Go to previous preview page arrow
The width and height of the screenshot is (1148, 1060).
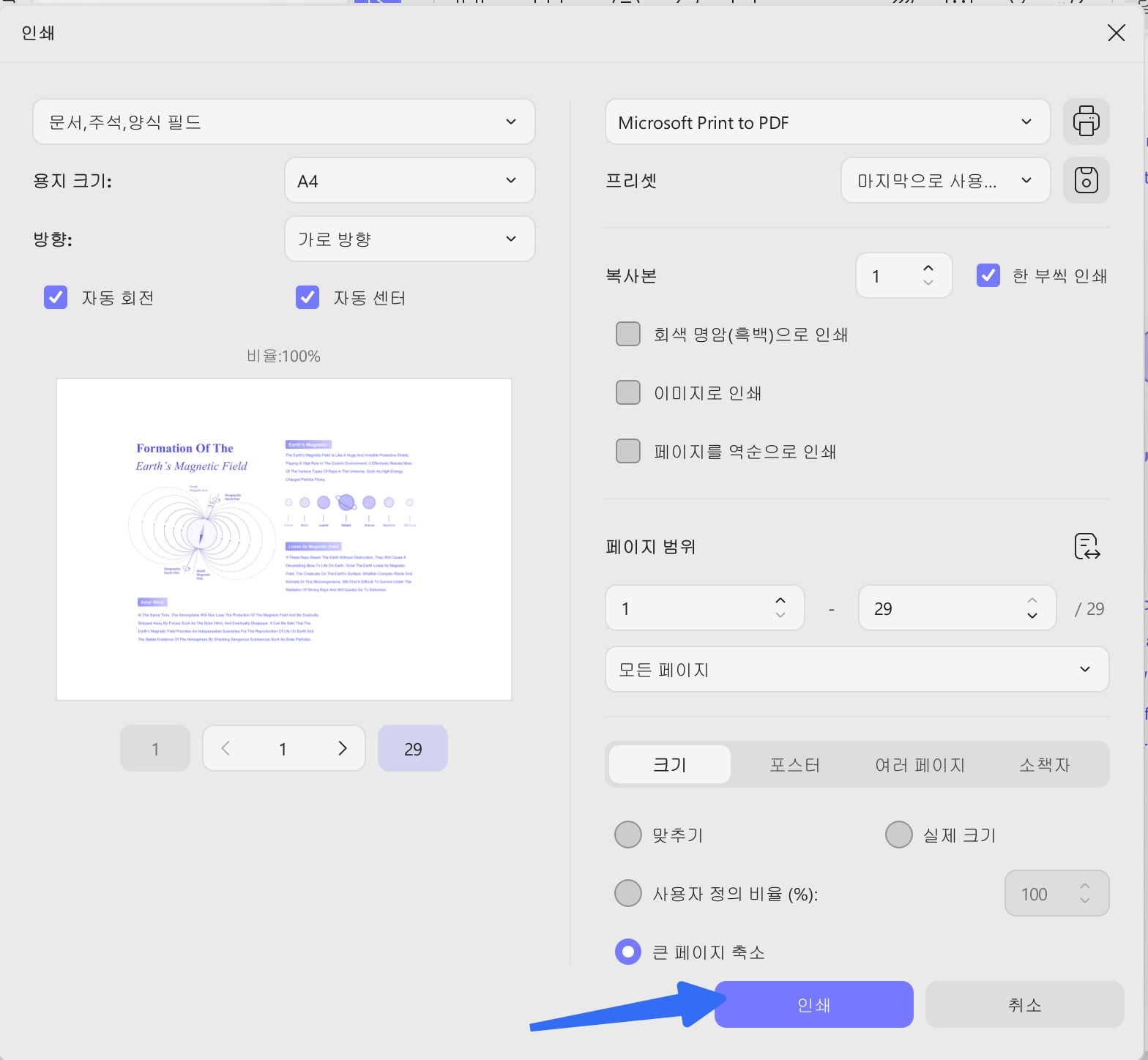(x=225, y=748)
